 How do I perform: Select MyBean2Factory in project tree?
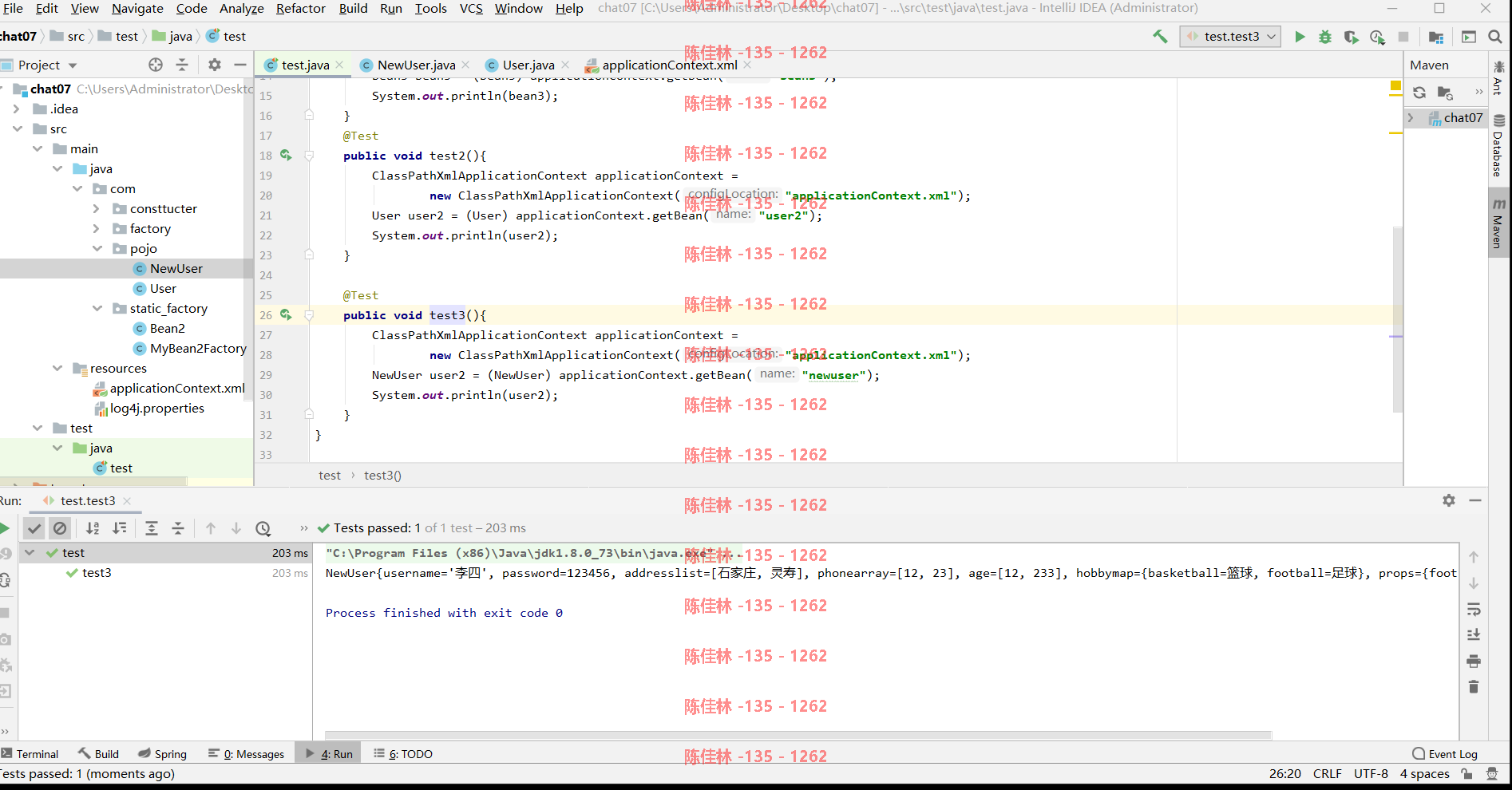click(198, 349)
